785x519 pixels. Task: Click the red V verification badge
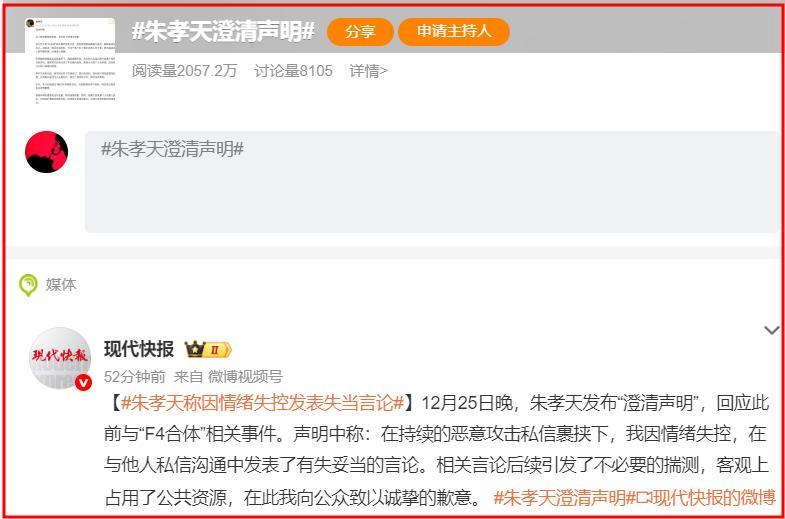(x=84, y=383)
